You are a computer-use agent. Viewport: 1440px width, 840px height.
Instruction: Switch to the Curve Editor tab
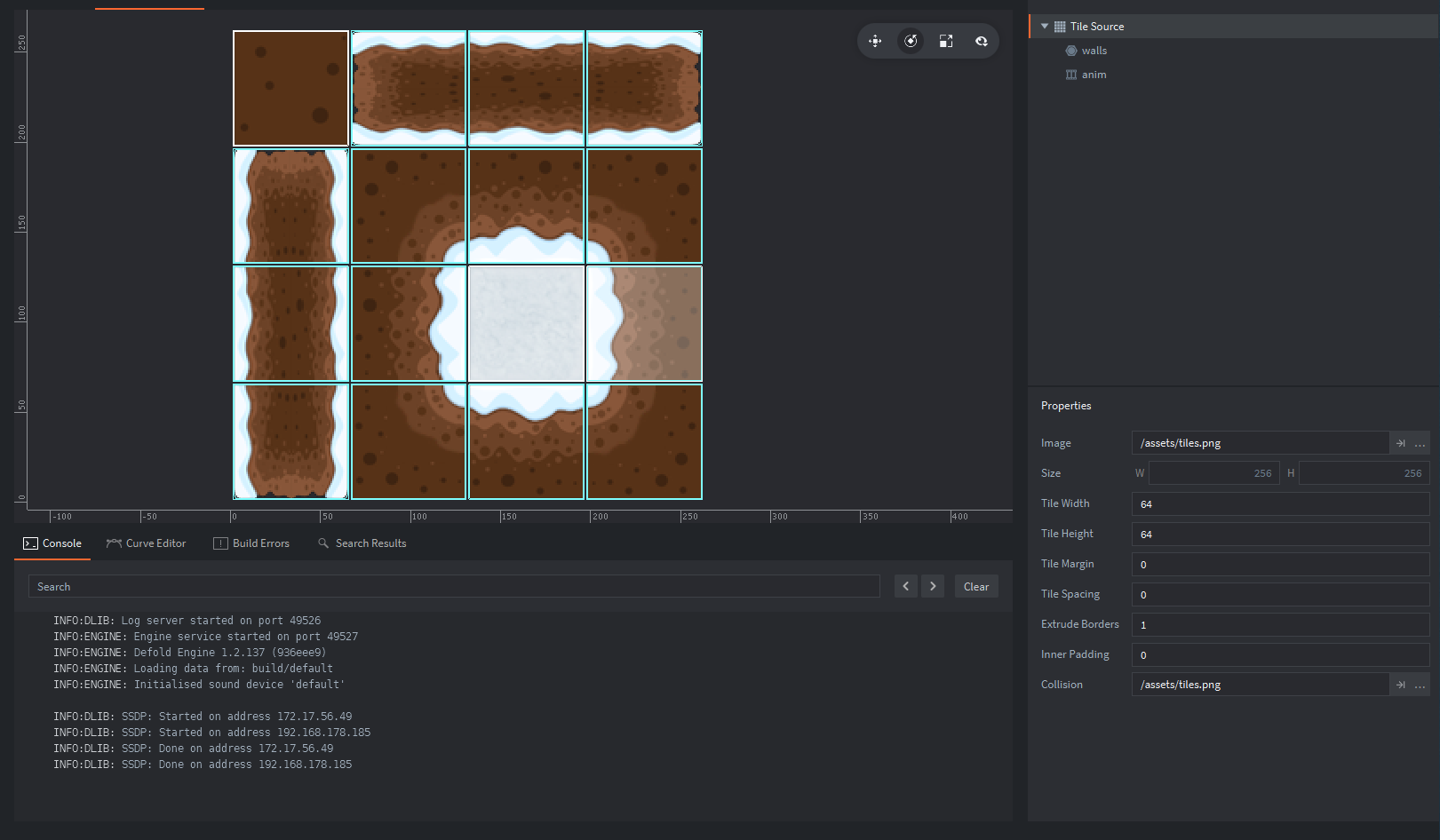[x=147, y=543]
